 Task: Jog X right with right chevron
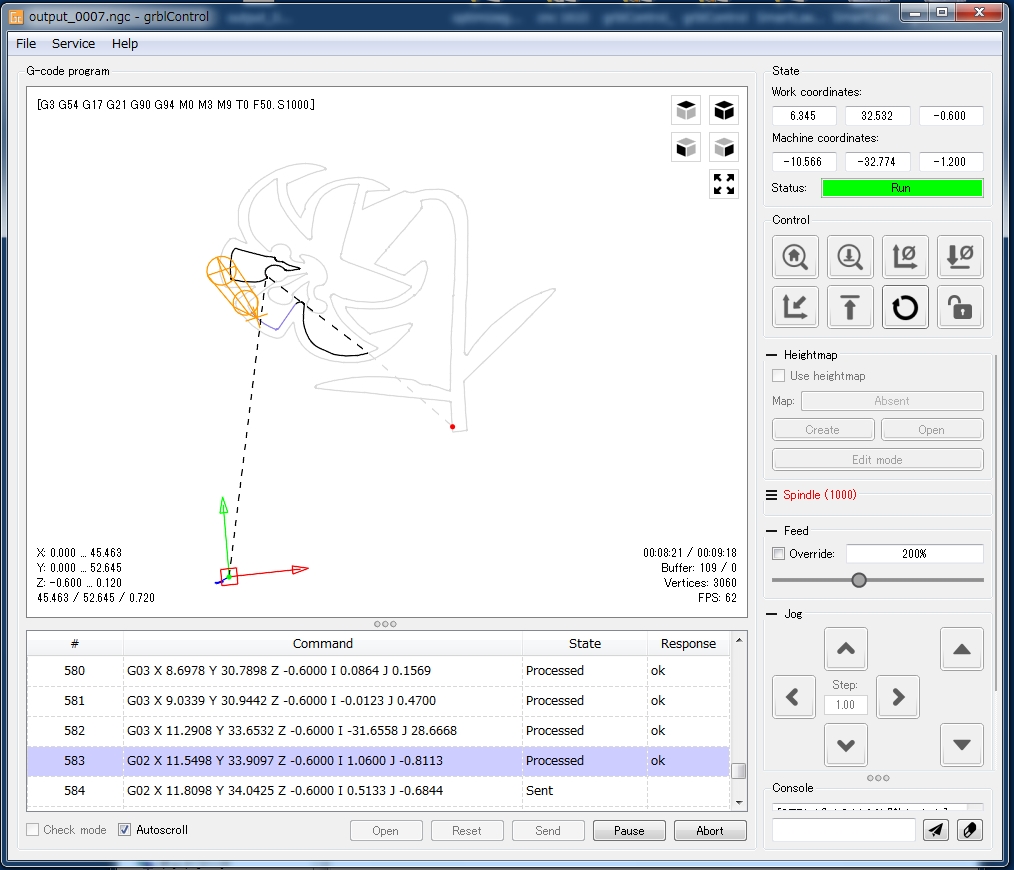(898, 697)
